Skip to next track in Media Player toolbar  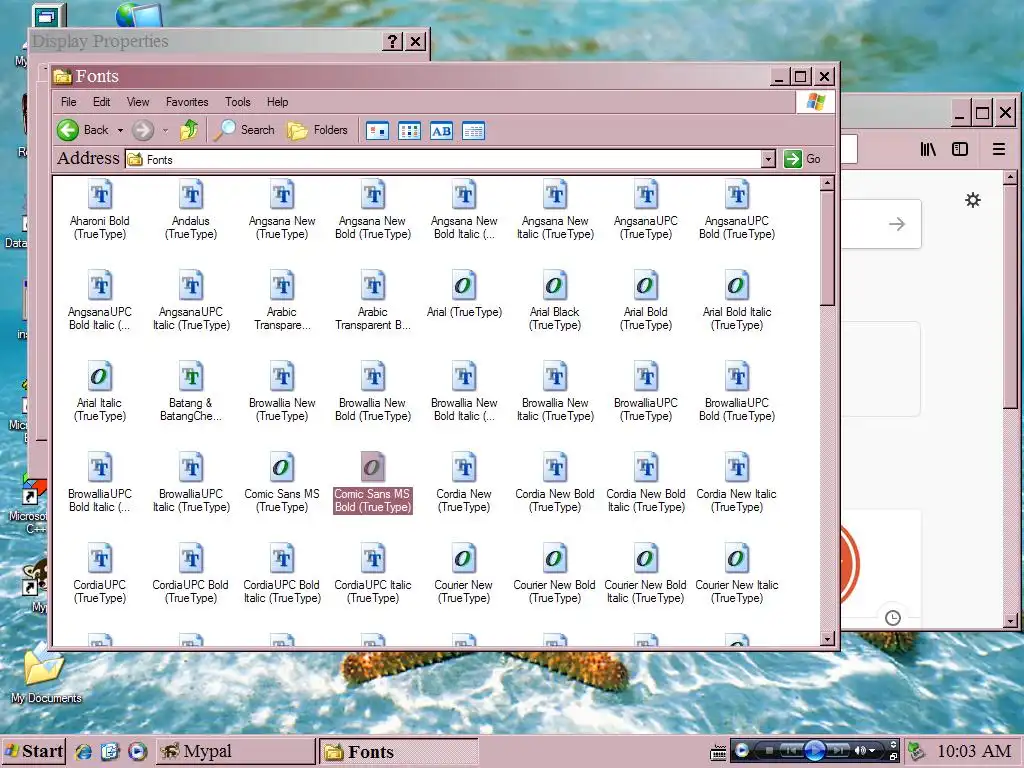point(839,750)
